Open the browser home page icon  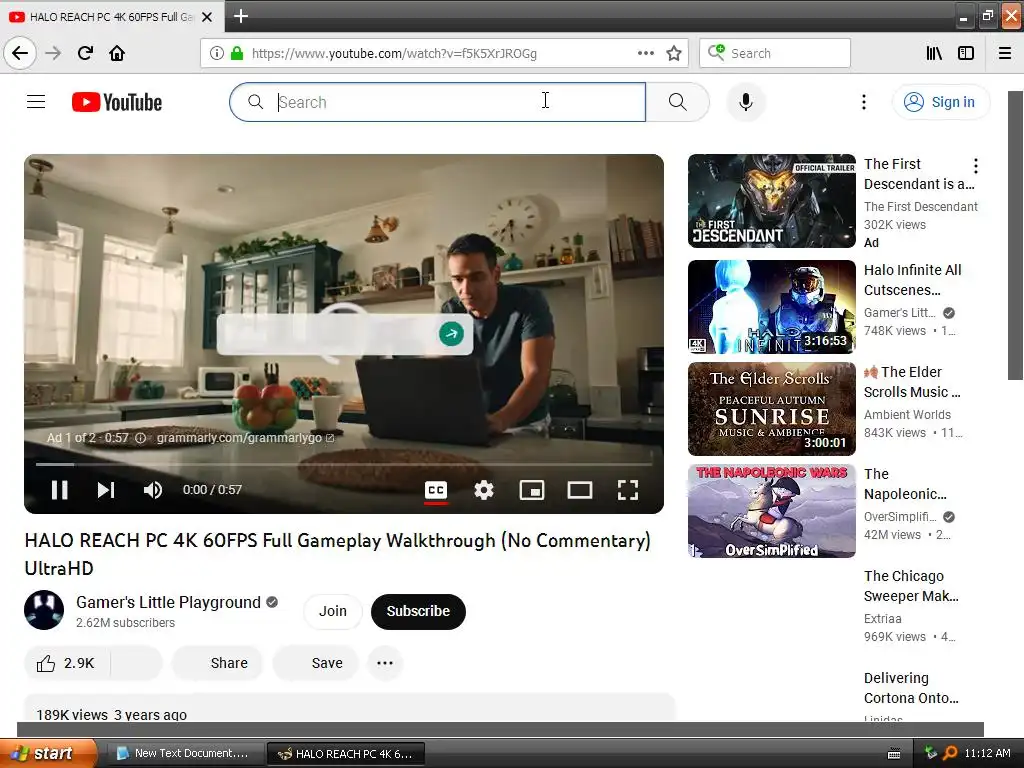pyautogui.click(x=117, y=53)
